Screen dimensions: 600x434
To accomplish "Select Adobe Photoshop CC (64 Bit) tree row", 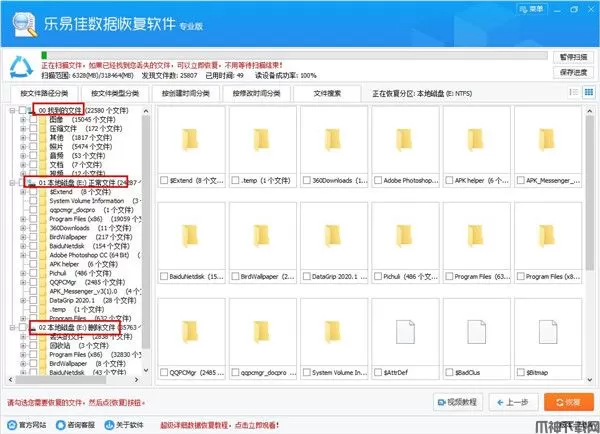I will tap(89, 255).
